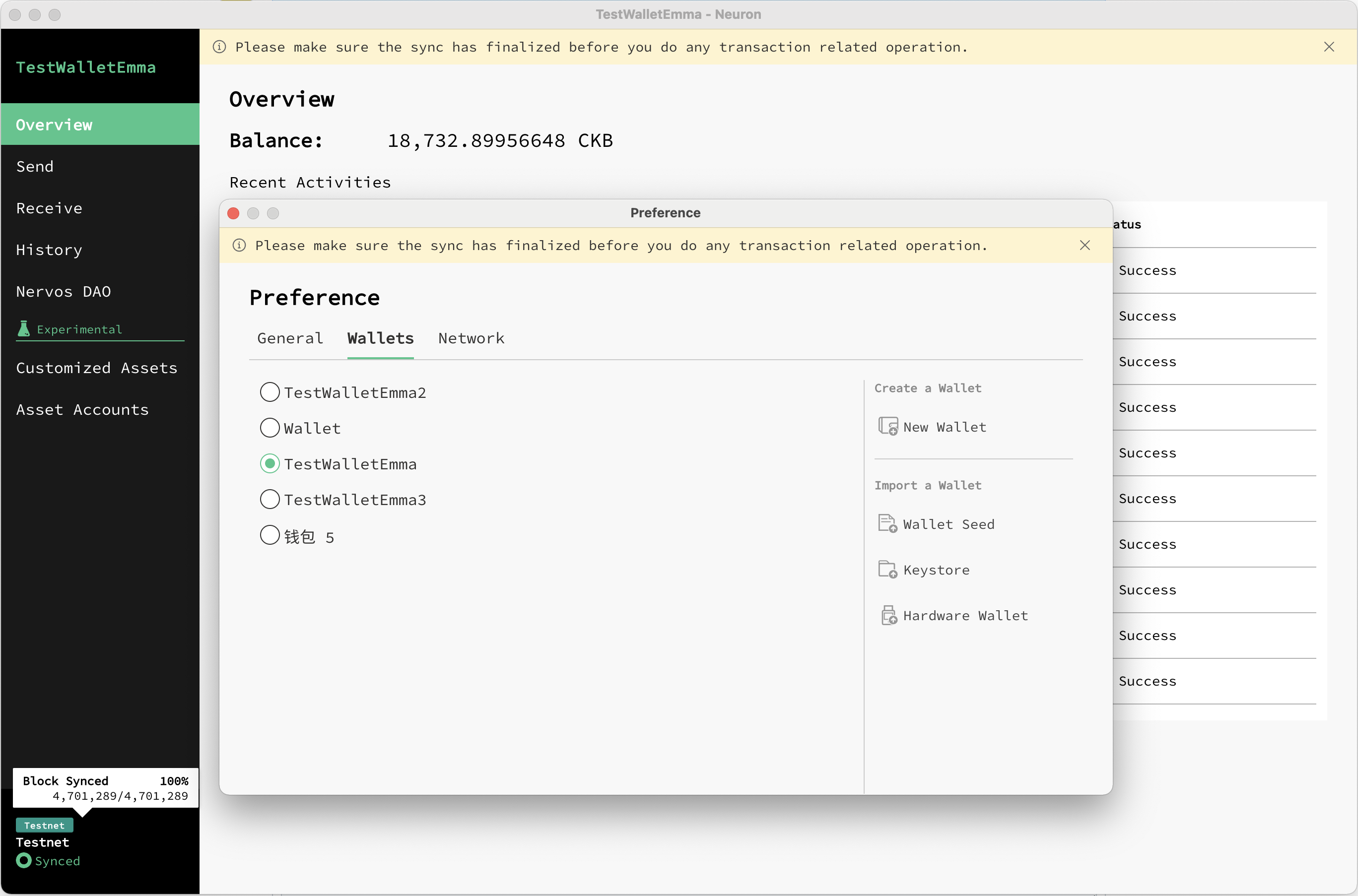Click the 100% sync percentage

point(174,780)
